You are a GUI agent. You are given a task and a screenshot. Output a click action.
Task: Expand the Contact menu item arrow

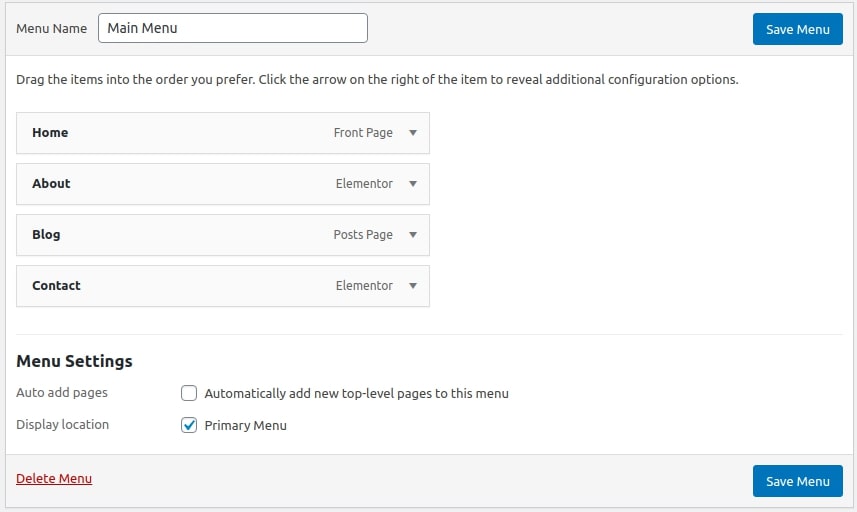click(413, 286)
